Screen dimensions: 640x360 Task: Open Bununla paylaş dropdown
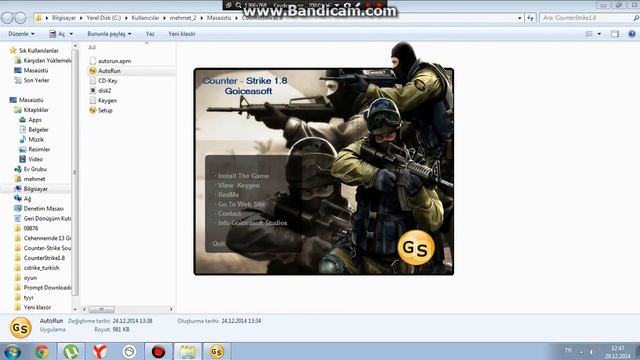109,34
